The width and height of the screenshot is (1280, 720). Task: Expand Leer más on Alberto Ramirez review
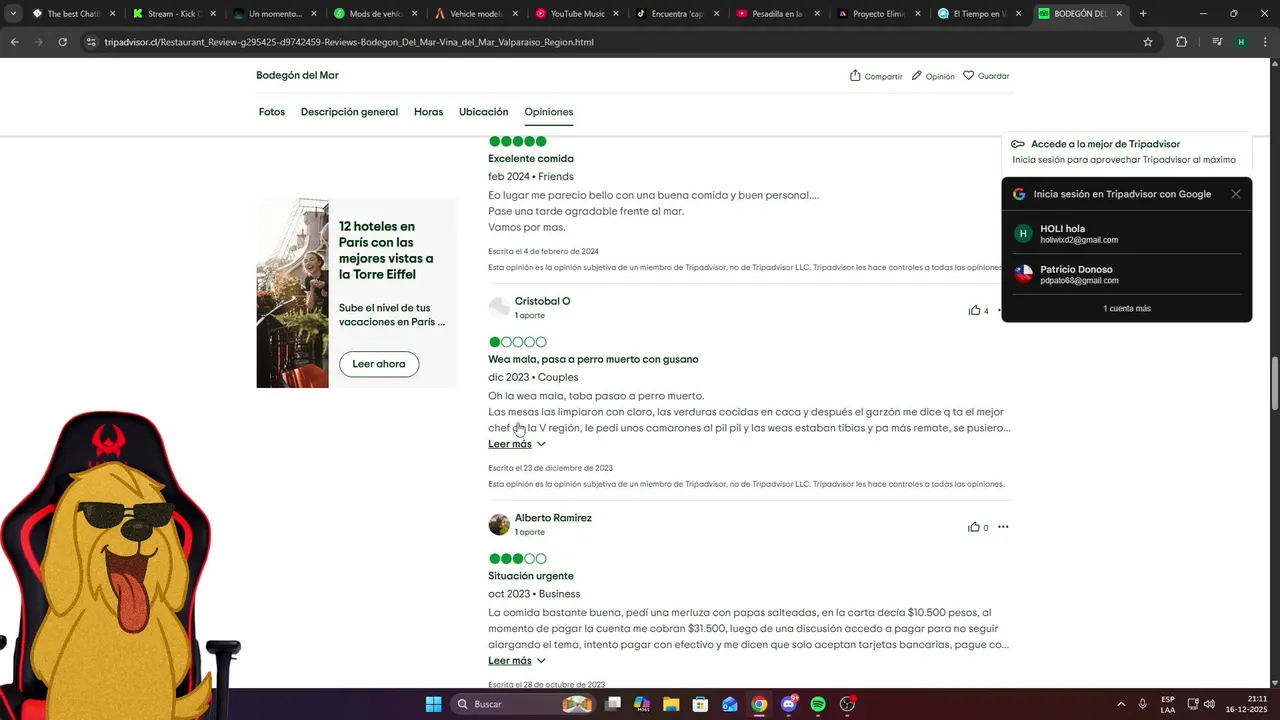[x=517, y=661]
